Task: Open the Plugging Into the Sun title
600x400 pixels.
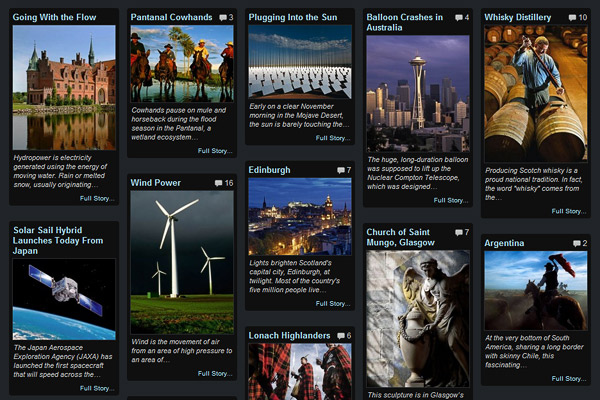Action: click(x=293, y=17)
